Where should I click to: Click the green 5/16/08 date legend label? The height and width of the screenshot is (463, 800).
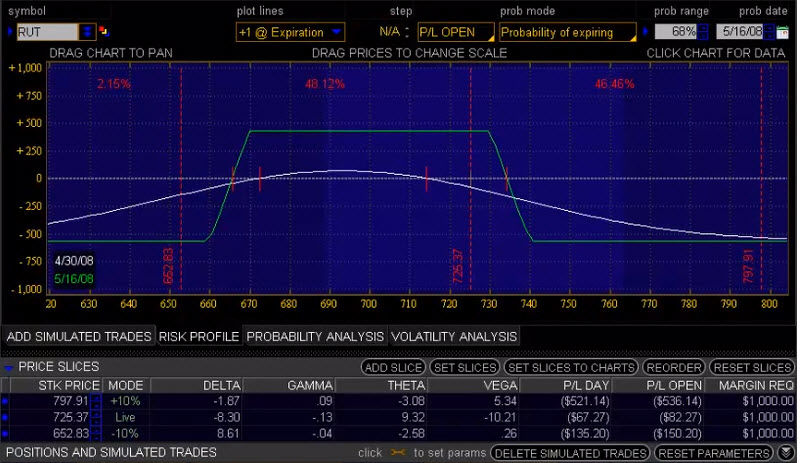74,279
